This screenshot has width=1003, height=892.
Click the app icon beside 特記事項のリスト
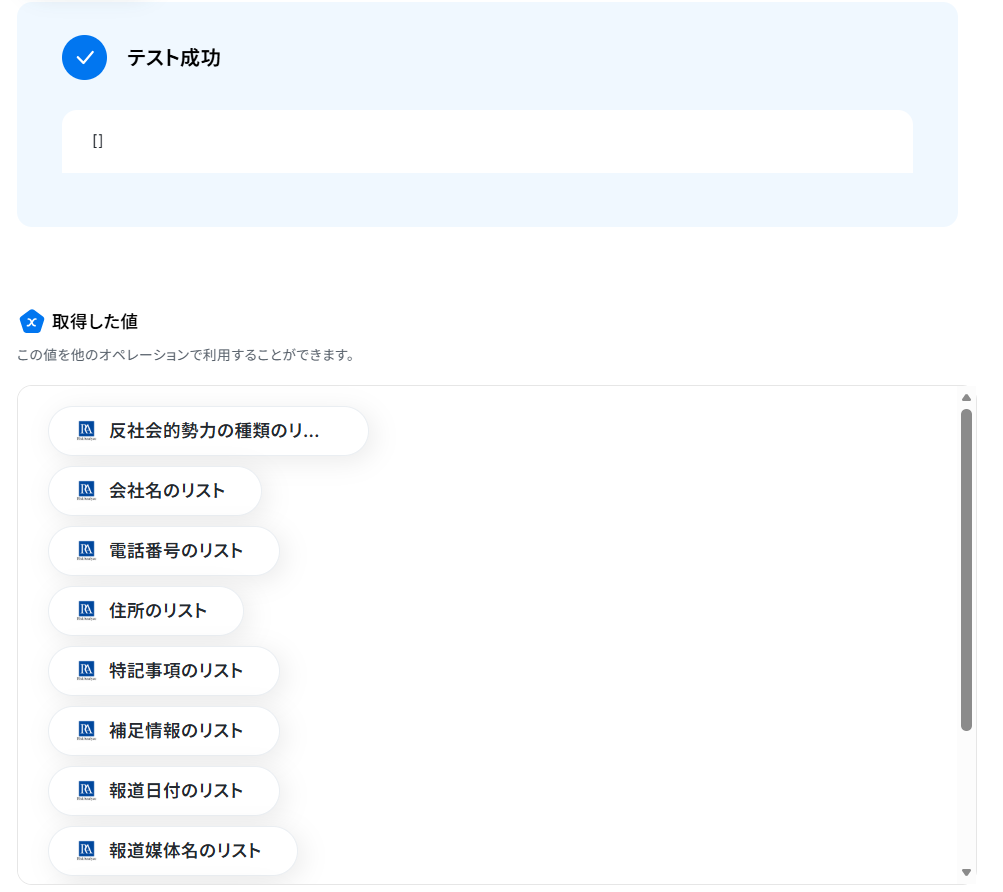[86, 671]
